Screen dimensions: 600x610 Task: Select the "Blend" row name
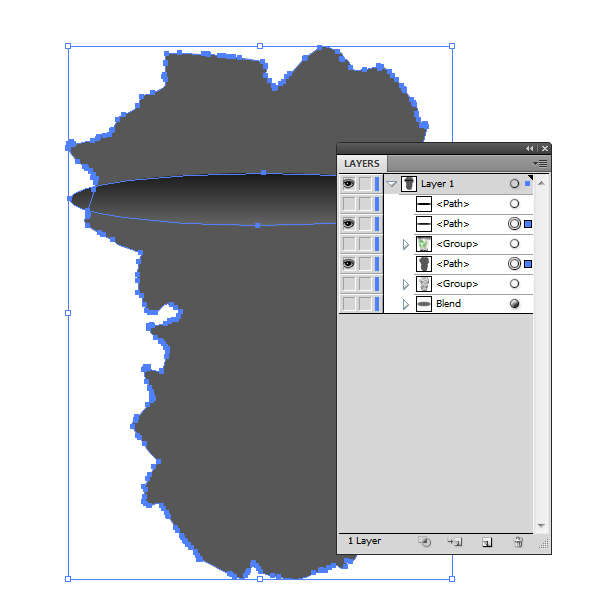[448, 303]
